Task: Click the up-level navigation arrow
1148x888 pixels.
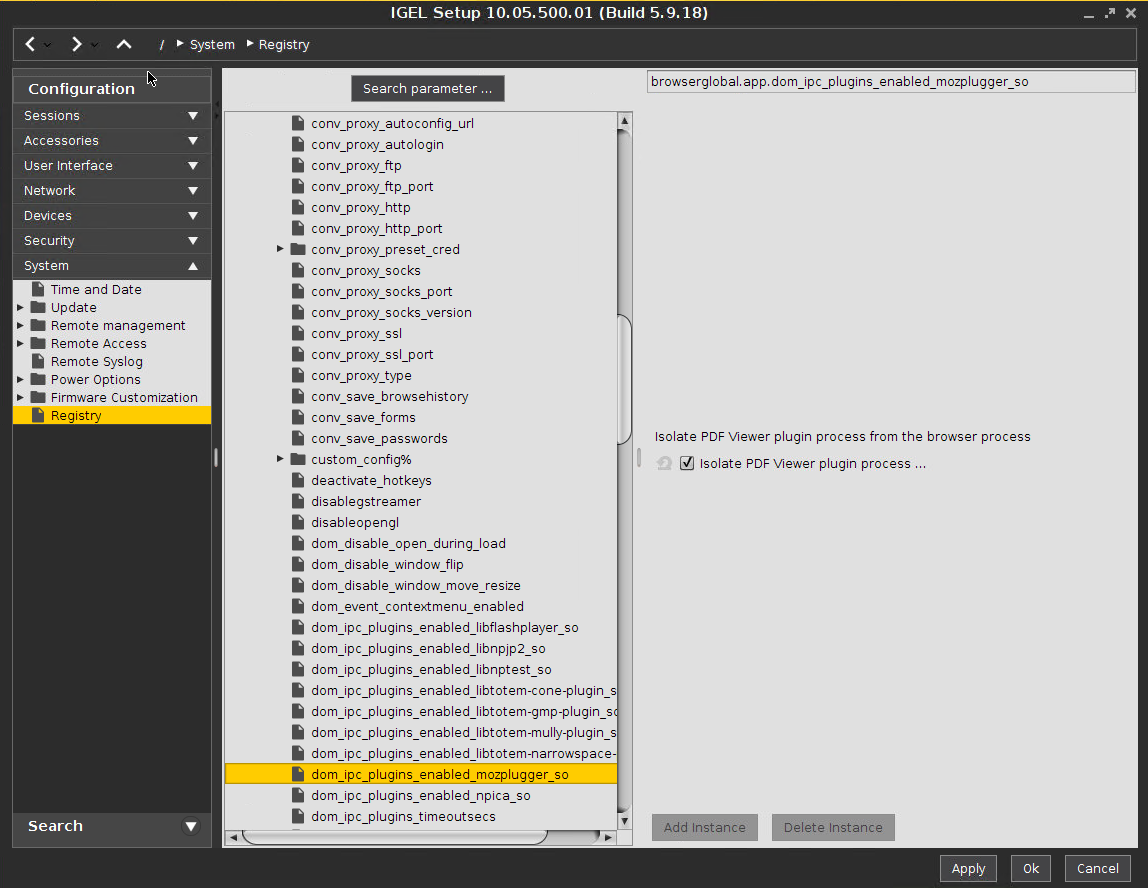Action: click(124, 44)
